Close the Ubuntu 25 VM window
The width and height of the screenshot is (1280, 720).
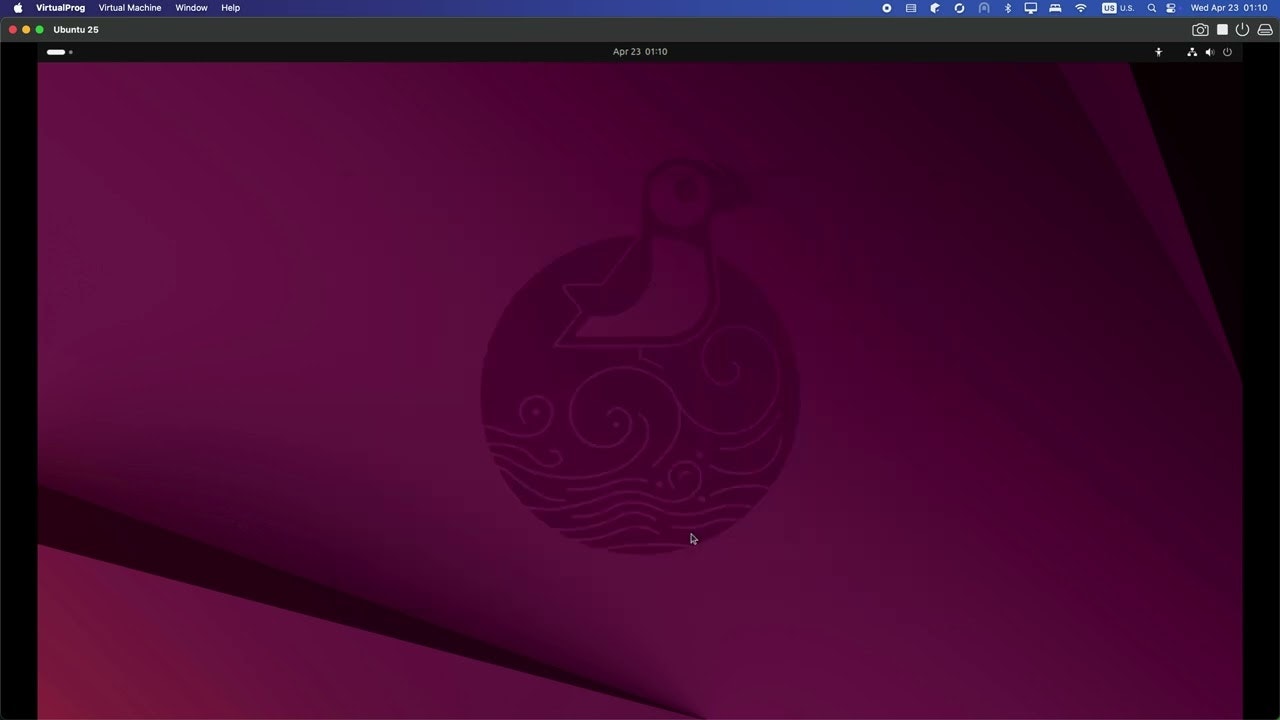click(13, 30)
